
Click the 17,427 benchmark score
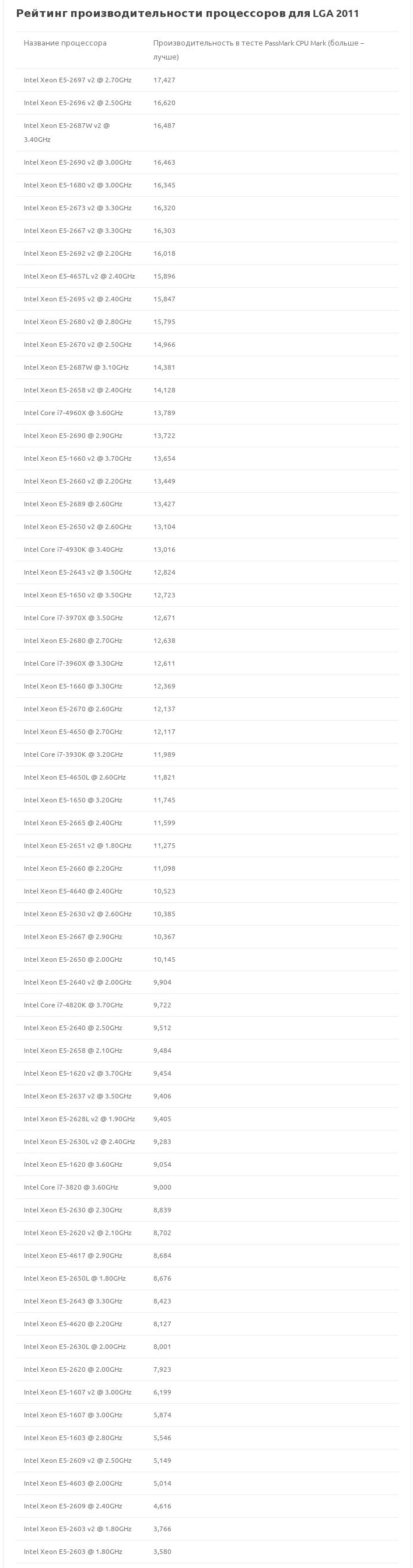tap(164, 81)
